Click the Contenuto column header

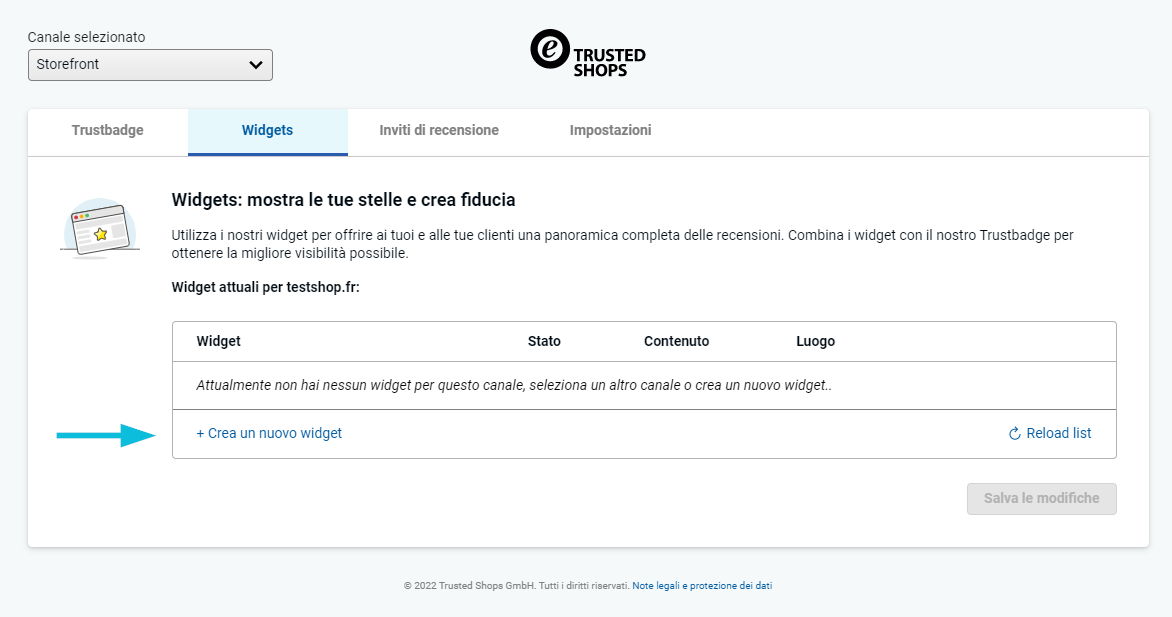pos(676,341)
